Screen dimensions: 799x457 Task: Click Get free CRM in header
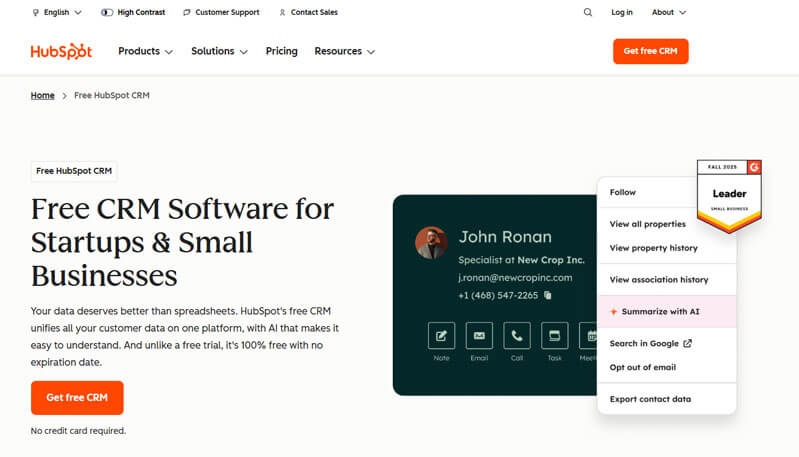[x=650, y=51]
